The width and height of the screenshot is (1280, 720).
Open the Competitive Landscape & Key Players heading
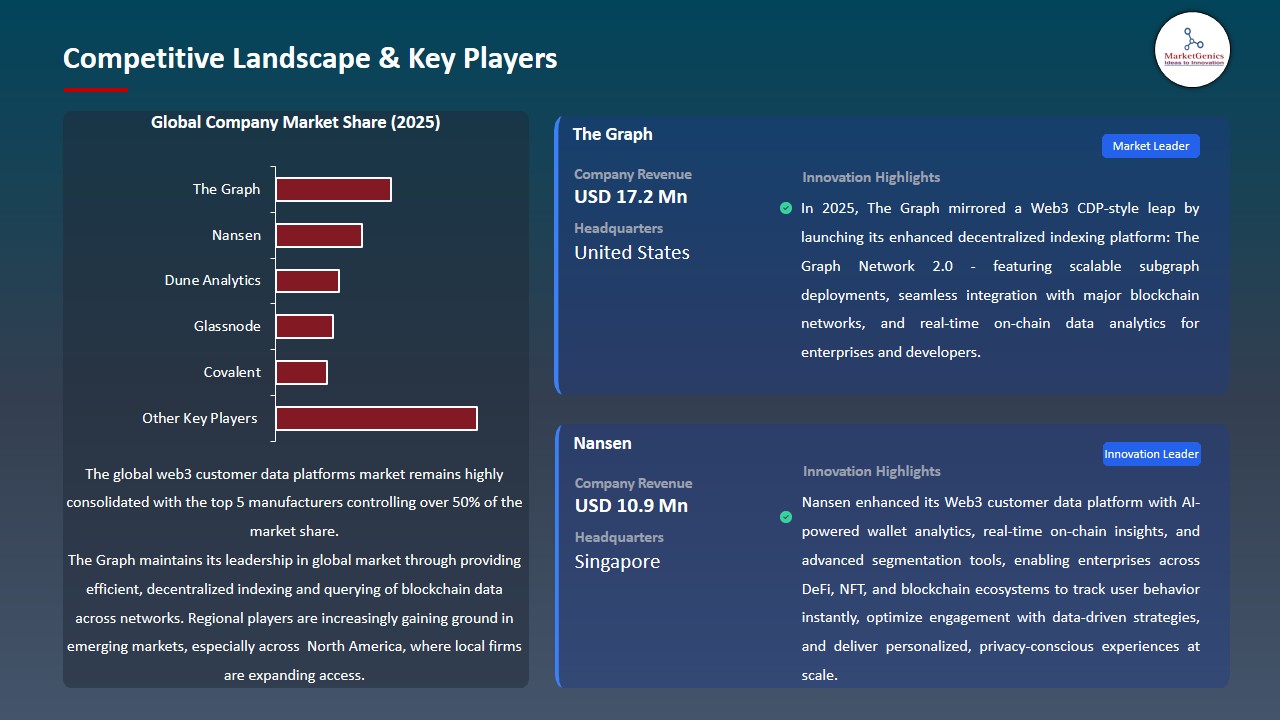point(310,58)
